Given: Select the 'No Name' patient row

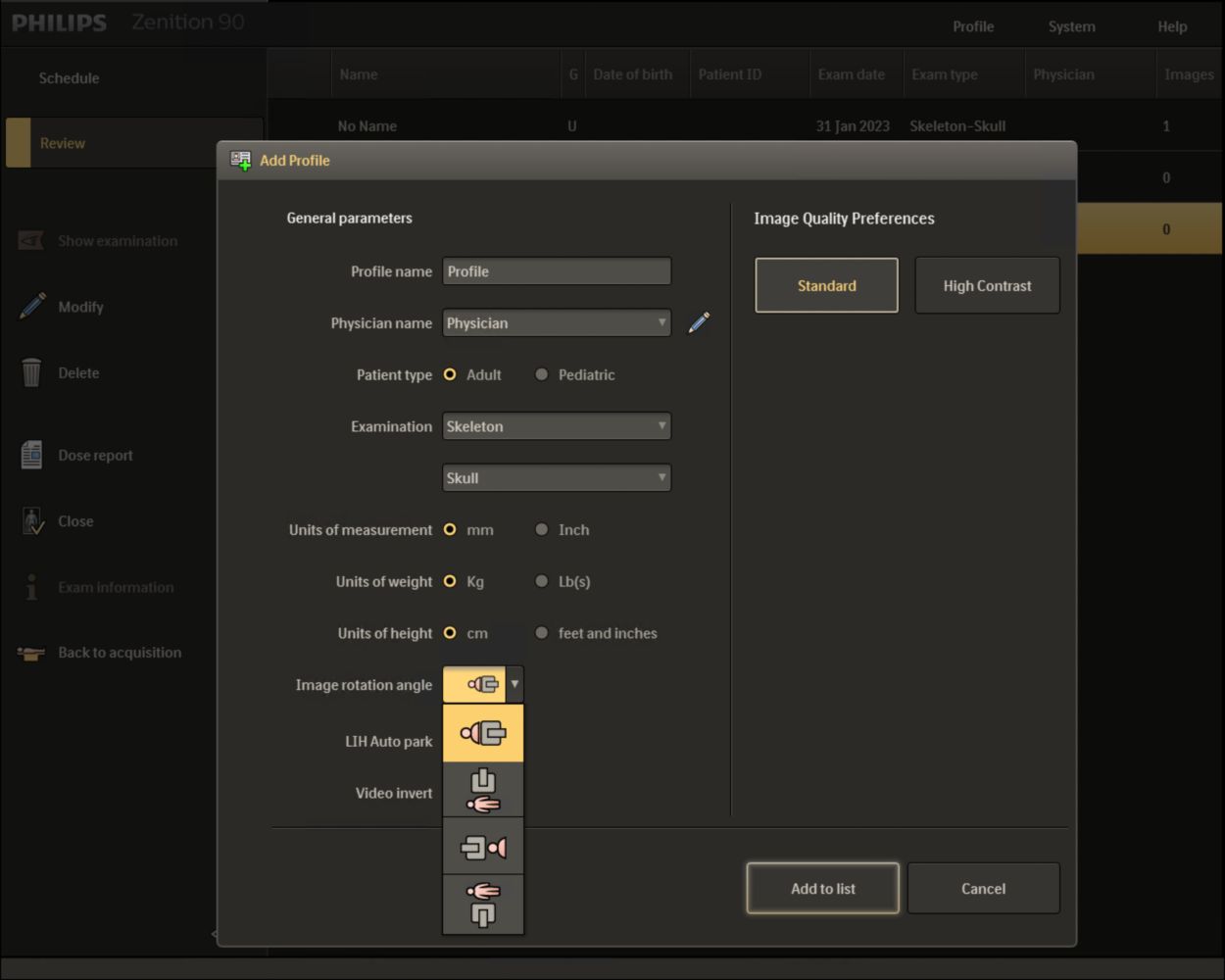Looking at the screenshot, I should (x=745, y=125).
